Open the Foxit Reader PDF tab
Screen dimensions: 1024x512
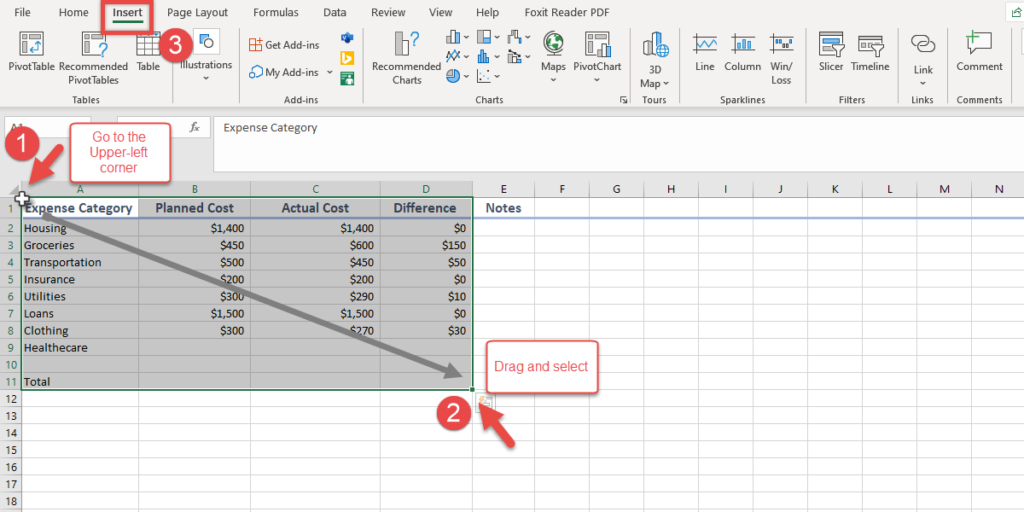coord(569,12)
